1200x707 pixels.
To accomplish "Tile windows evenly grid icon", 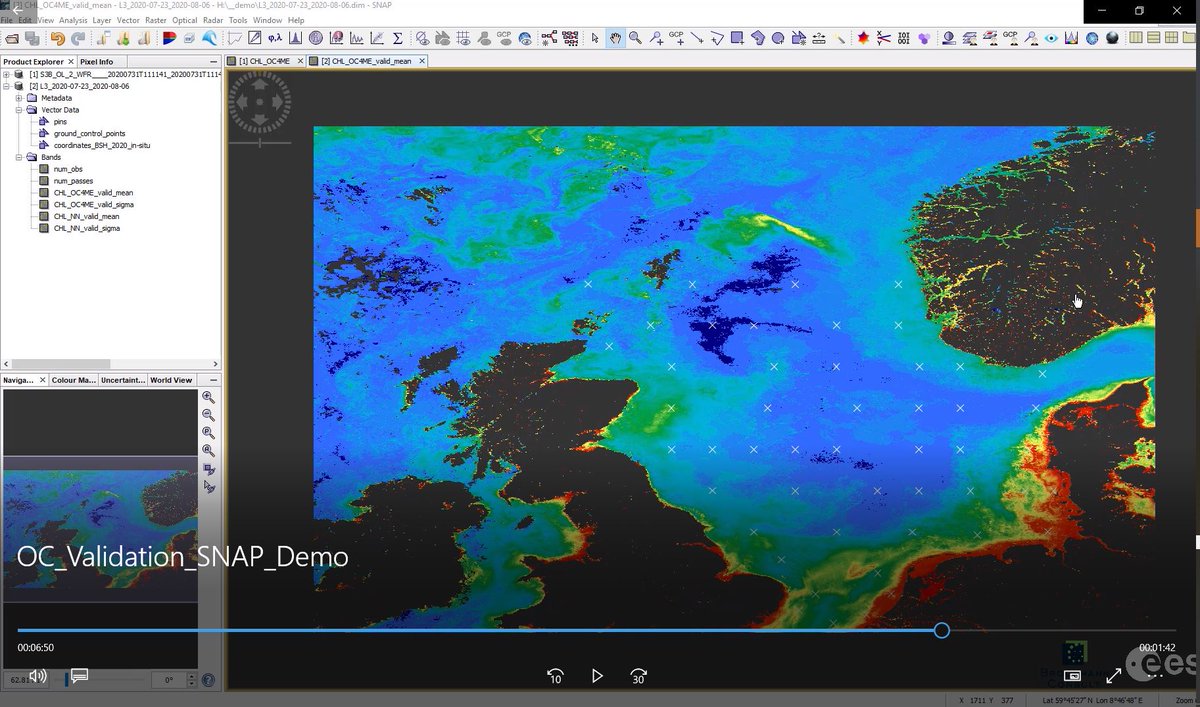I will (x=1171, y=38).
